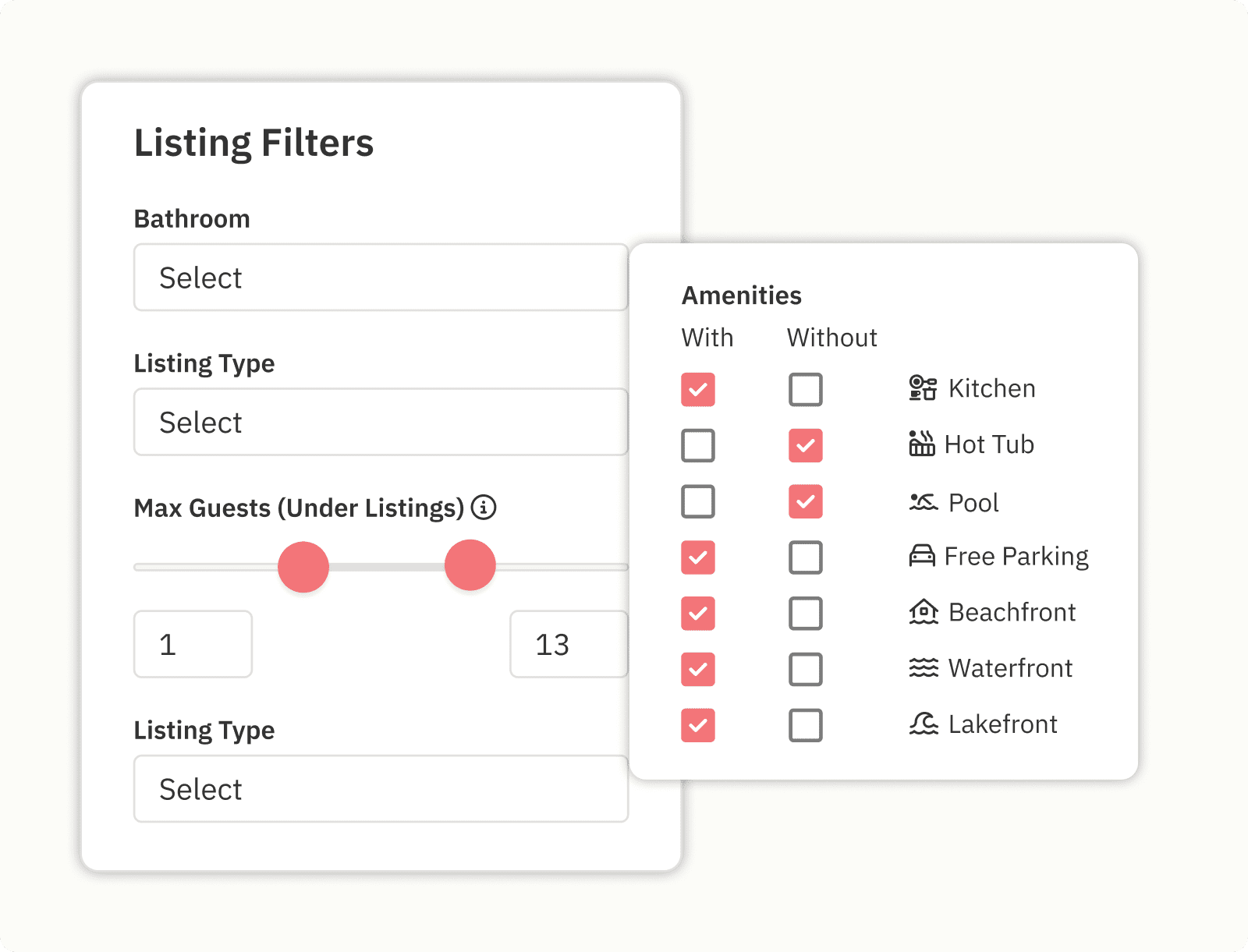This screenshot has height=952, width=1248.
Task: Click the Lakefront wave icon
Action: click(923, 724)
